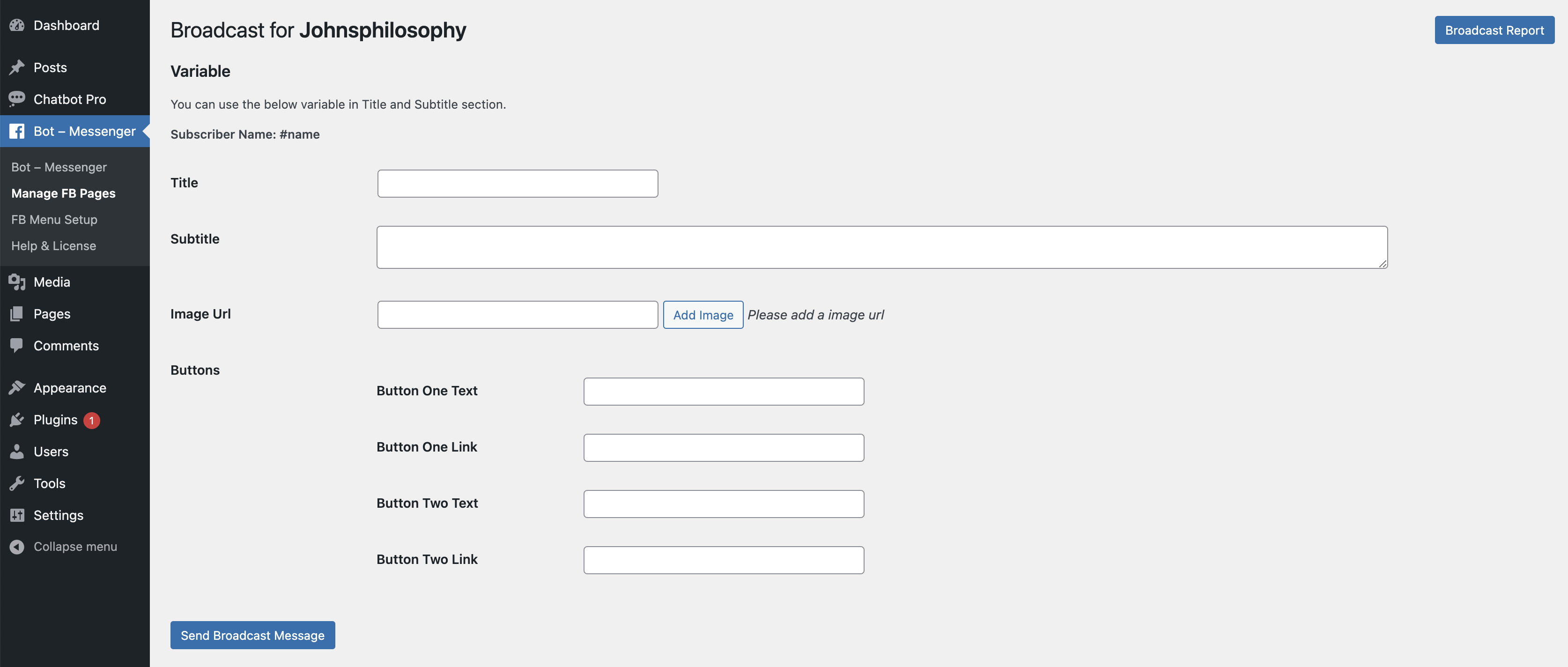Open the Settings menu label
The width and height of the screenshot is (1568, 667).
pos(59,515)
